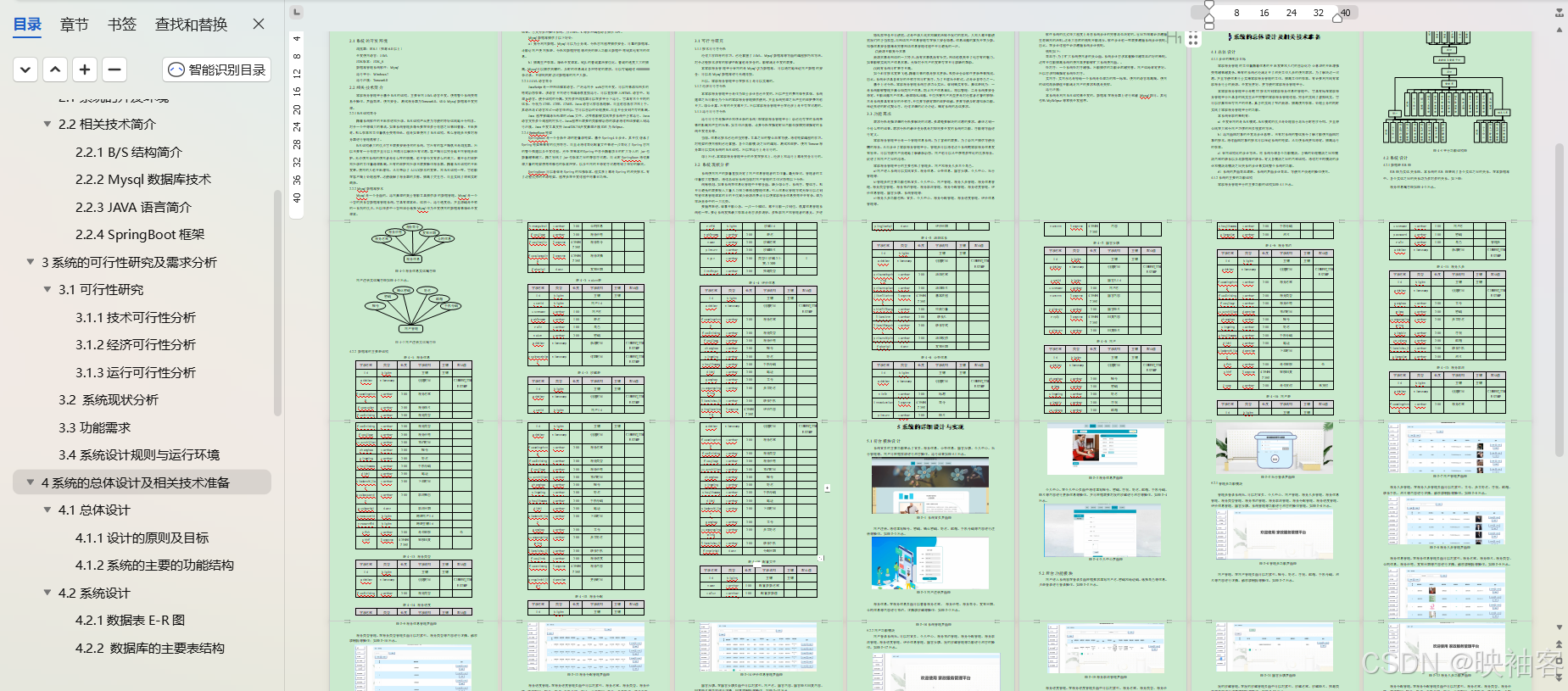Select 3.2 系统现状分析 in outline
The image size is (1568, 691).
click(109, 399)
